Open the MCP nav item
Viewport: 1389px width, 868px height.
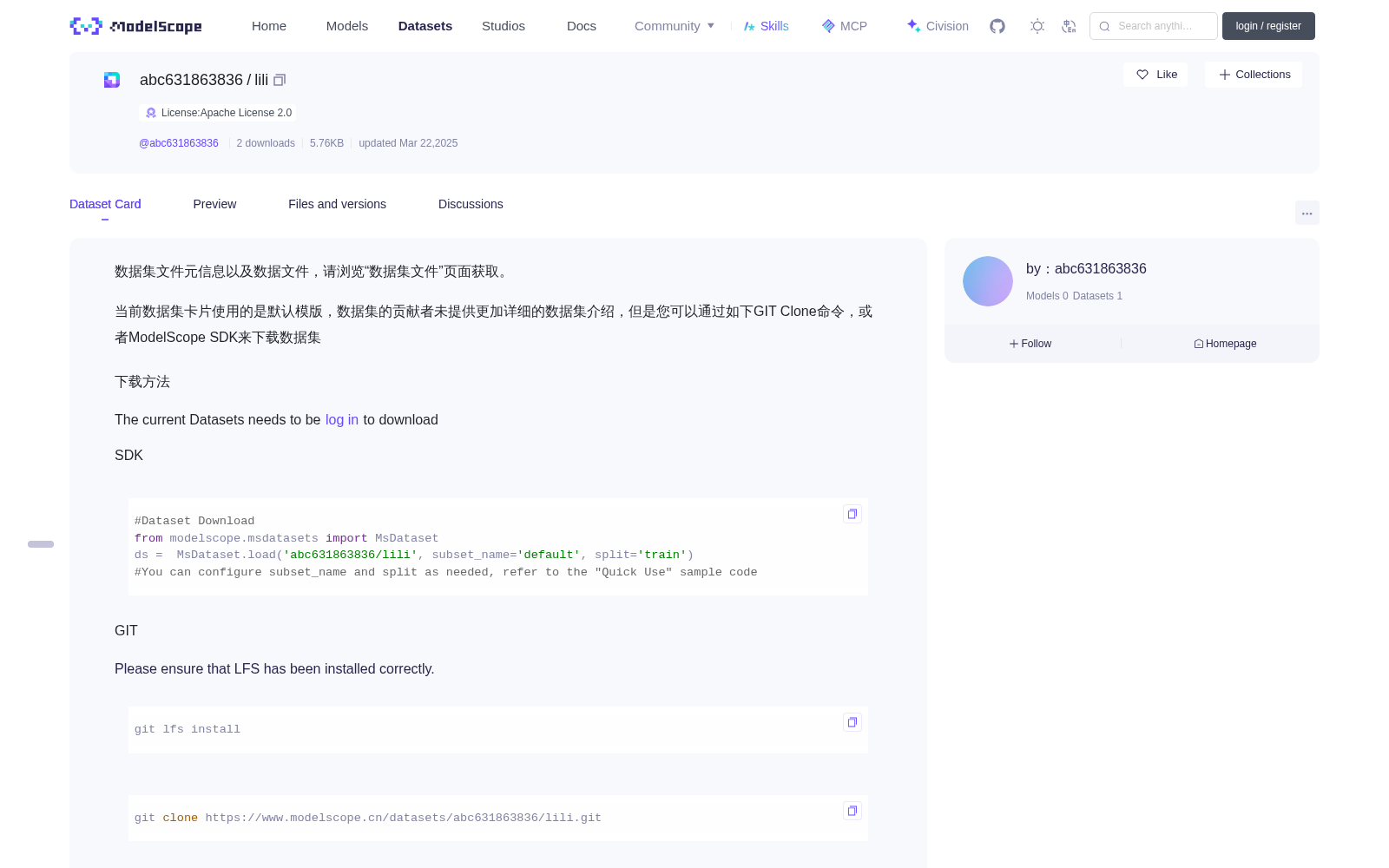coord(844,26)
